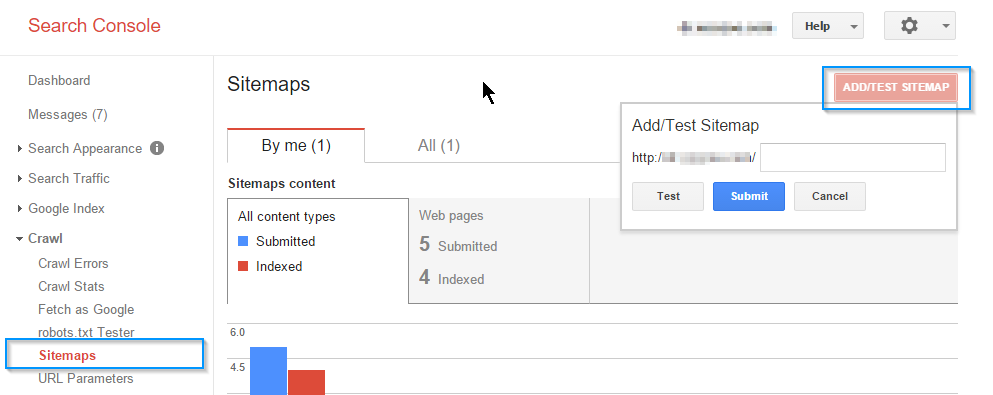Open URL Parameters page
Viewport: 993px width, 395px height.
pos(85,379)
